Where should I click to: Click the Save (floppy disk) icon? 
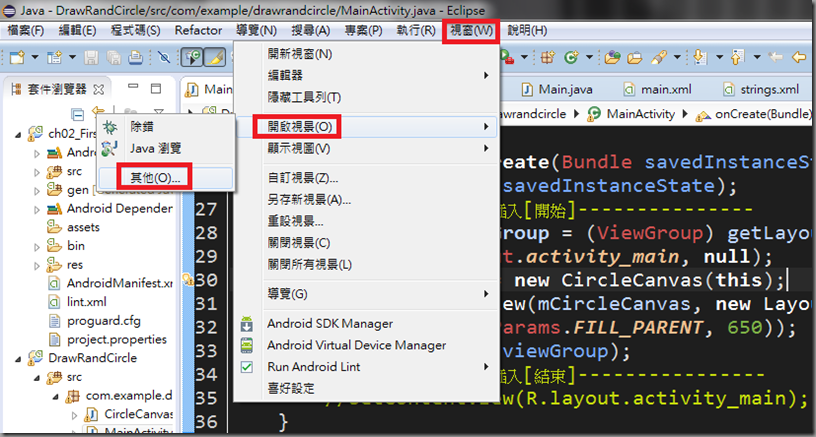click(91, 57)
